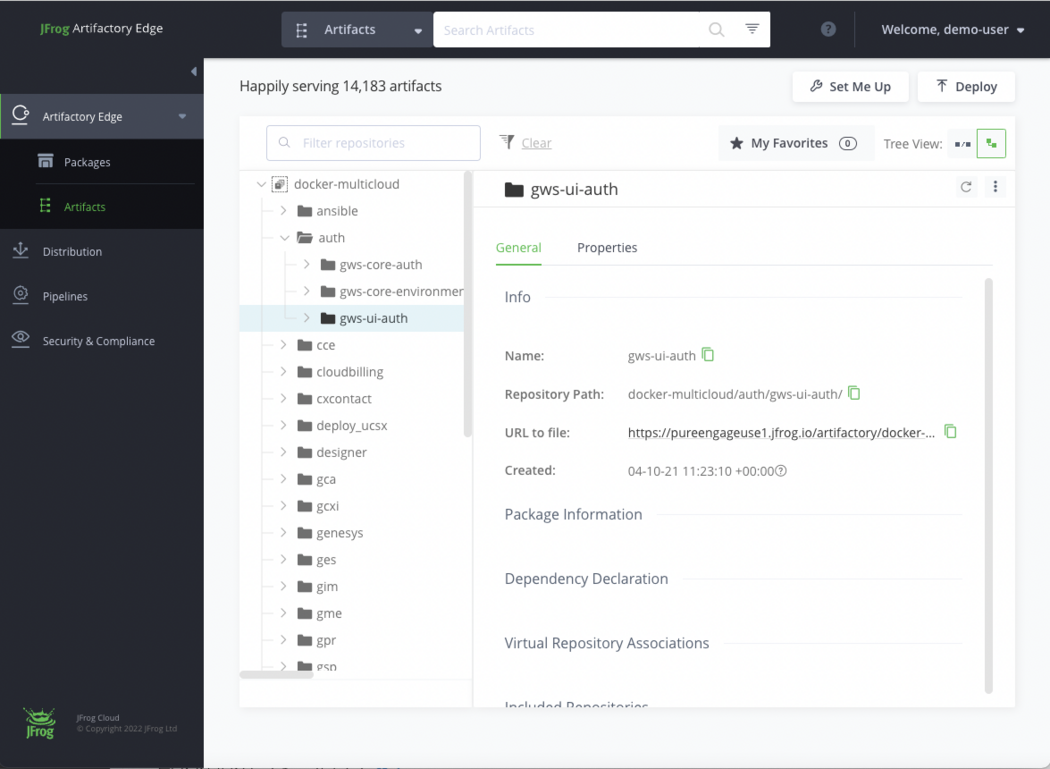Image resolution: width=1050 pixels, height=769 pixels.
Task: Open the three-dot actions menu
Action: pos(995,186)
